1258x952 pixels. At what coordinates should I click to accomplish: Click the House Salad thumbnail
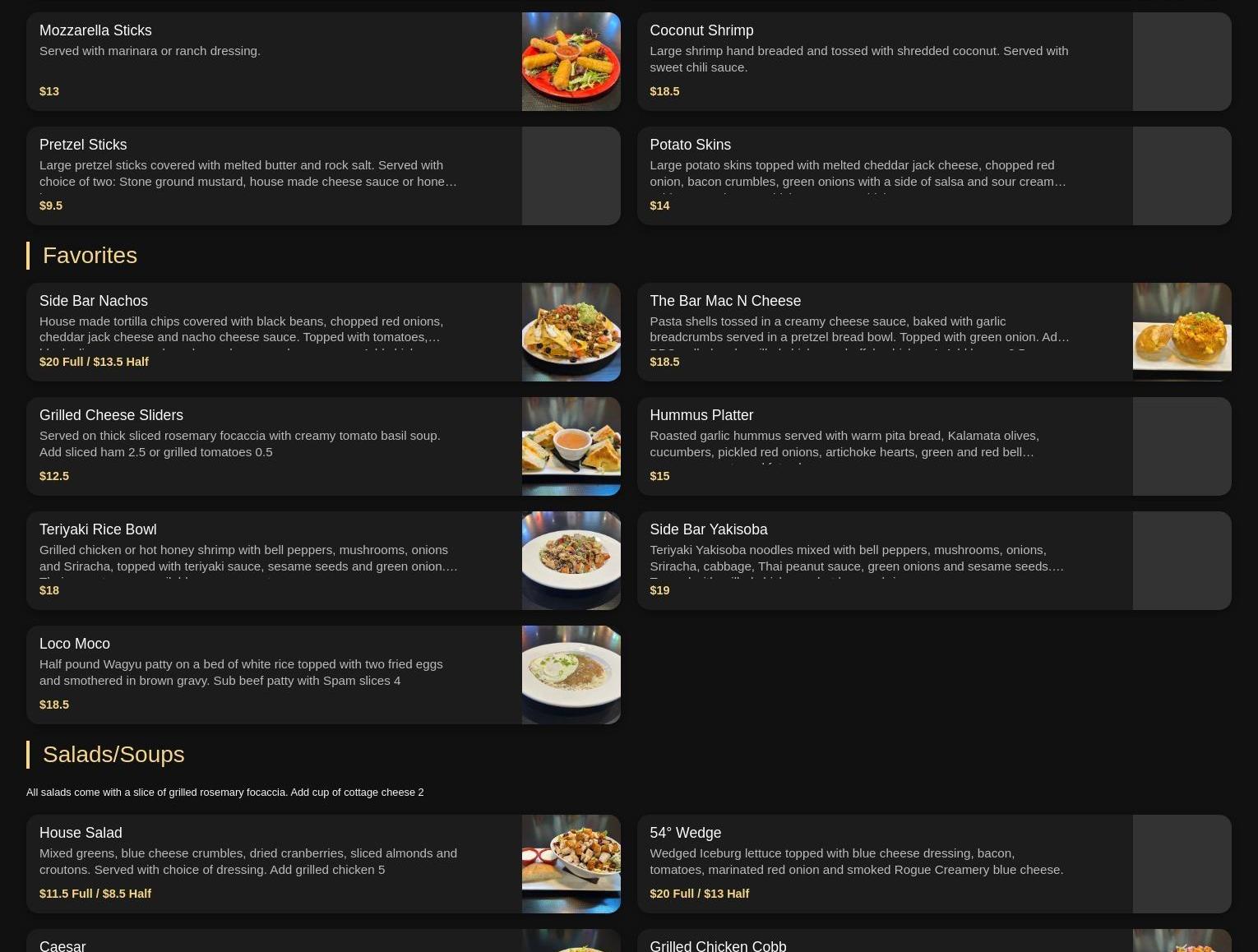(x=571, y=864)
